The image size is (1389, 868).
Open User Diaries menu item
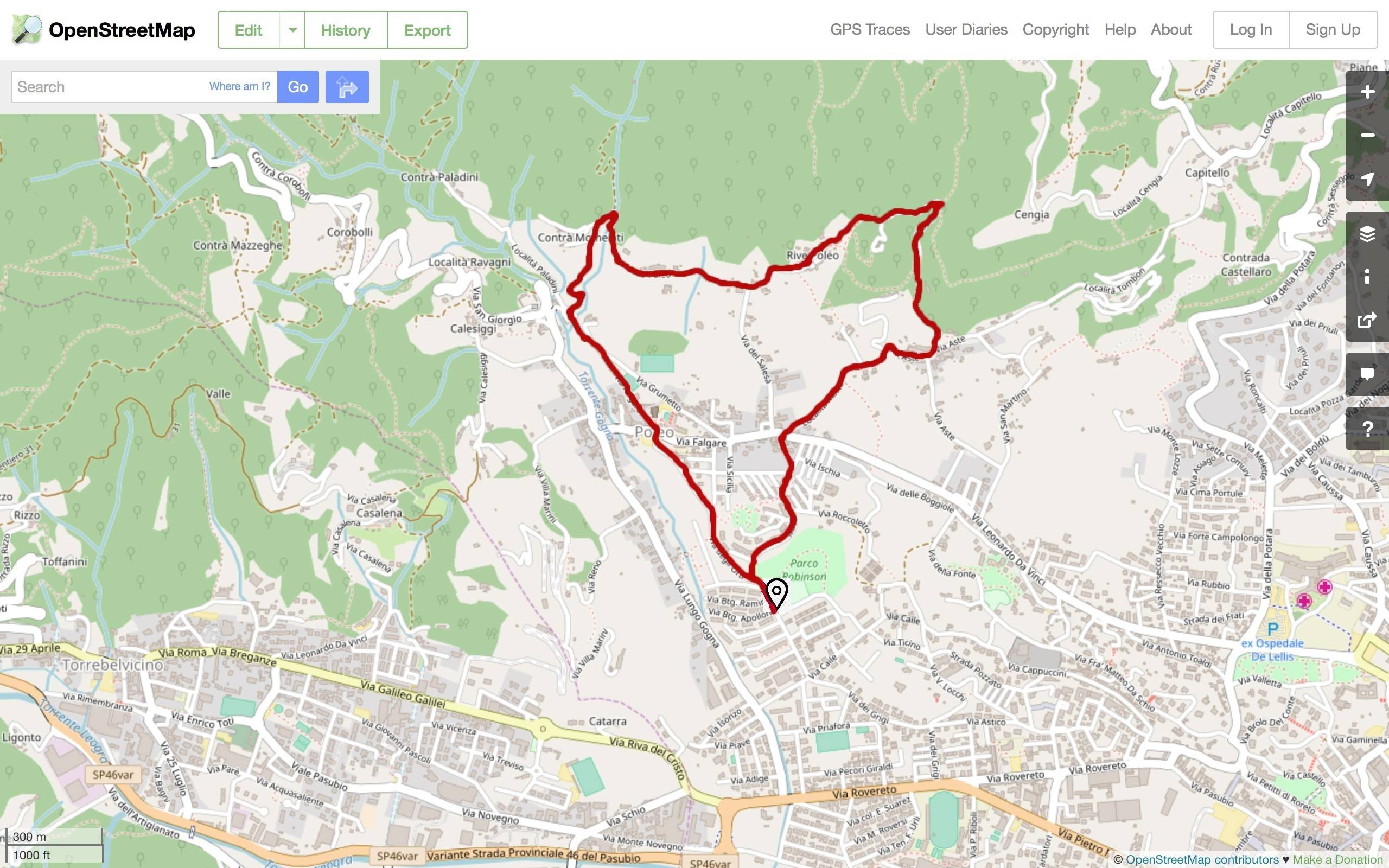[966, 30]
